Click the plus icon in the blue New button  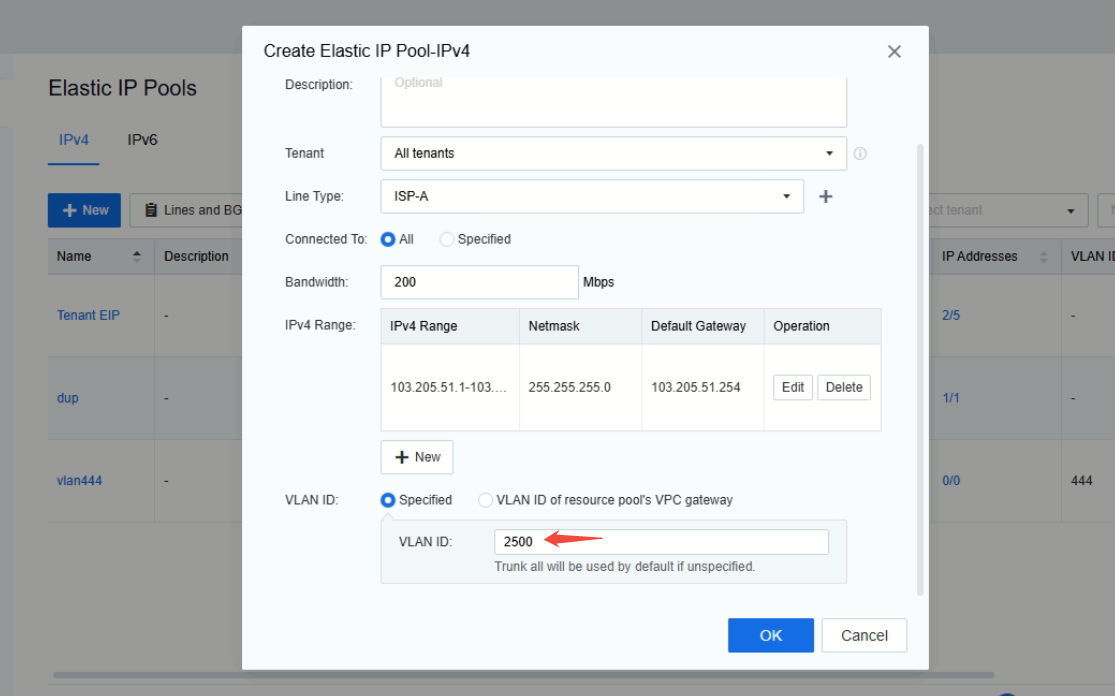pos(68,210)
